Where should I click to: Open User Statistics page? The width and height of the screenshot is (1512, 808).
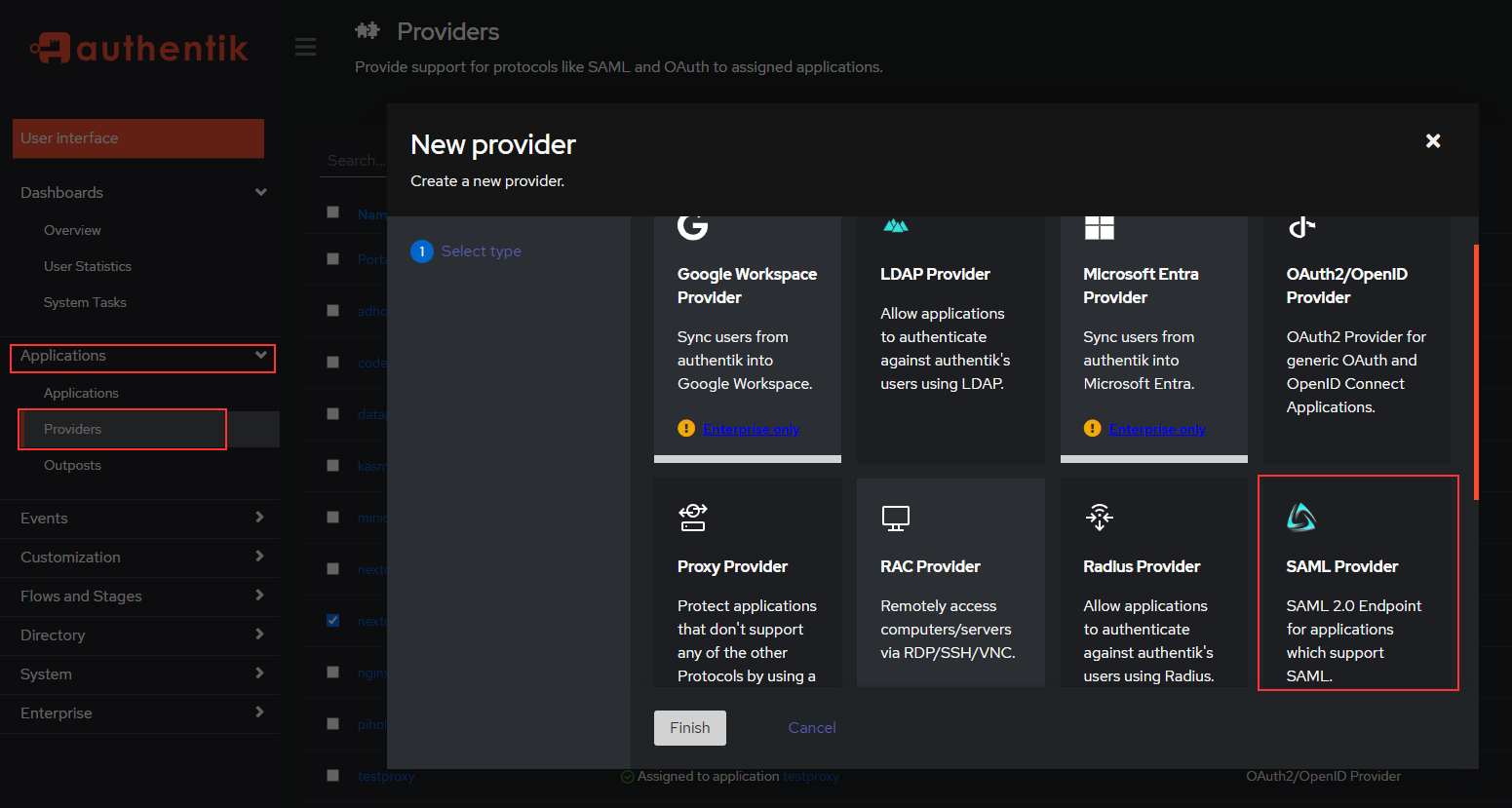click(x=88, y=267)
